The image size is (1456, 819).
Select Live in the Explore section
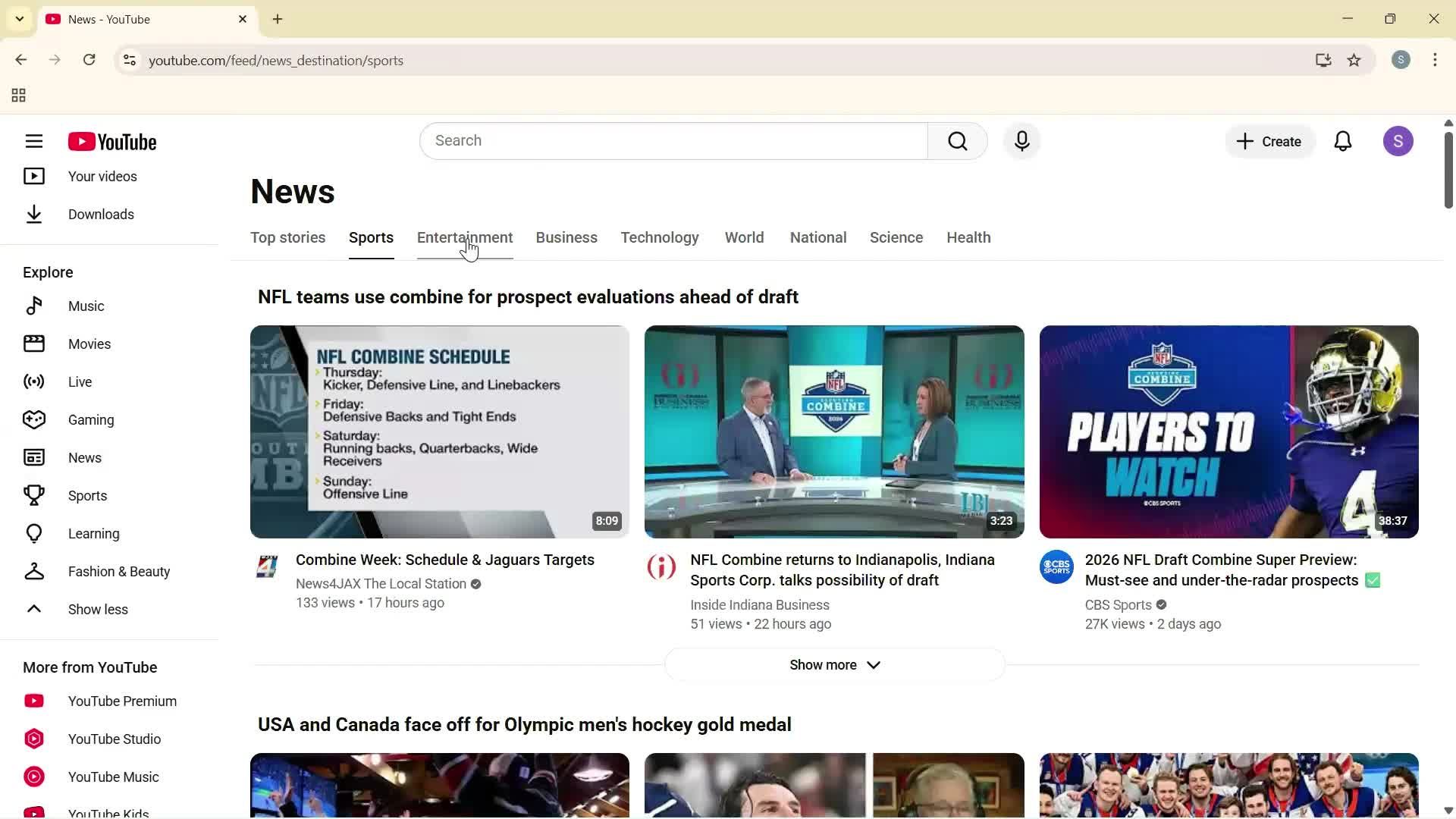click(x=78, y=381)
